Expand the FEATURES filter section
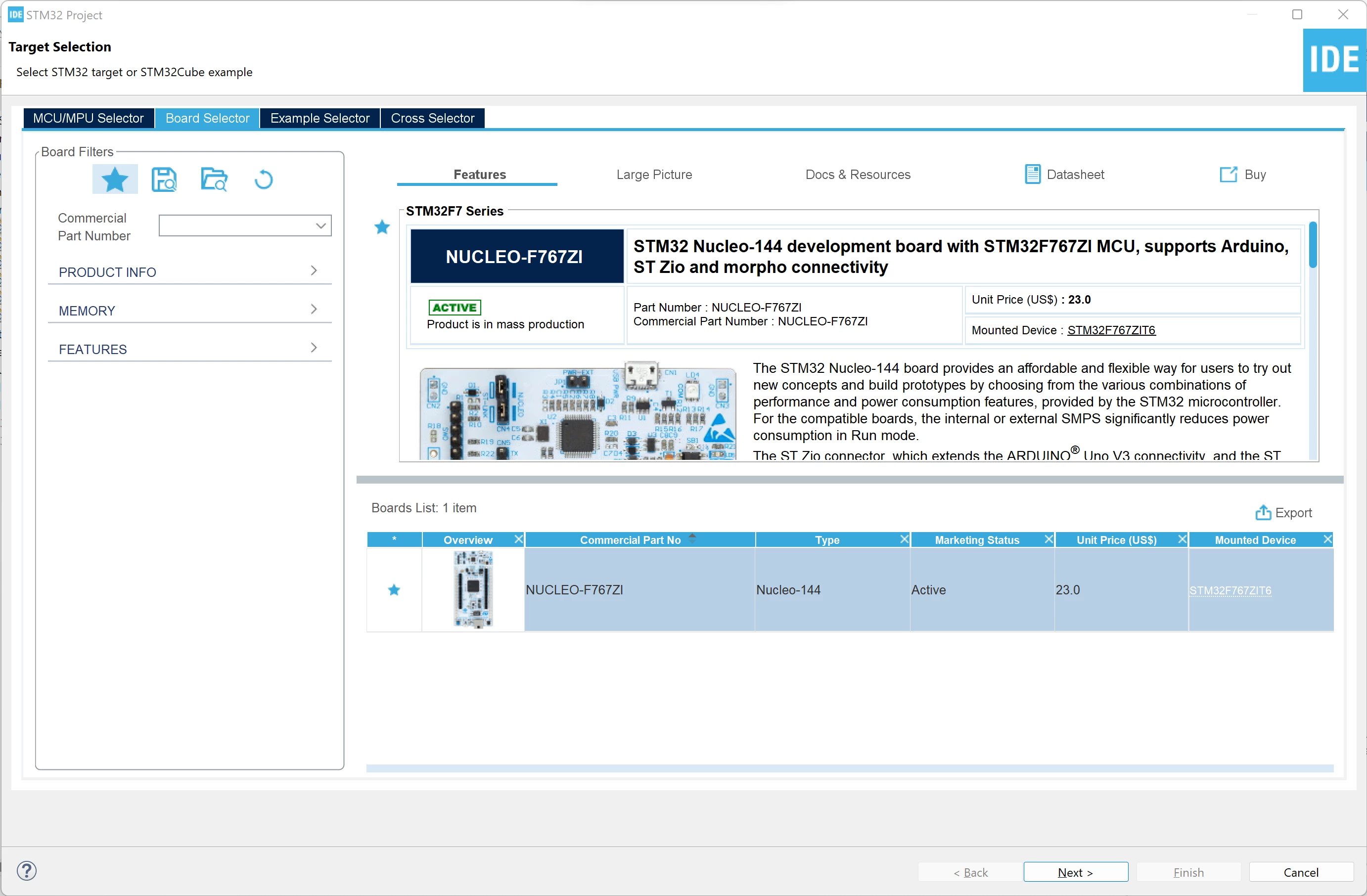Viewport: 1367px width, 896px height. 189,349
